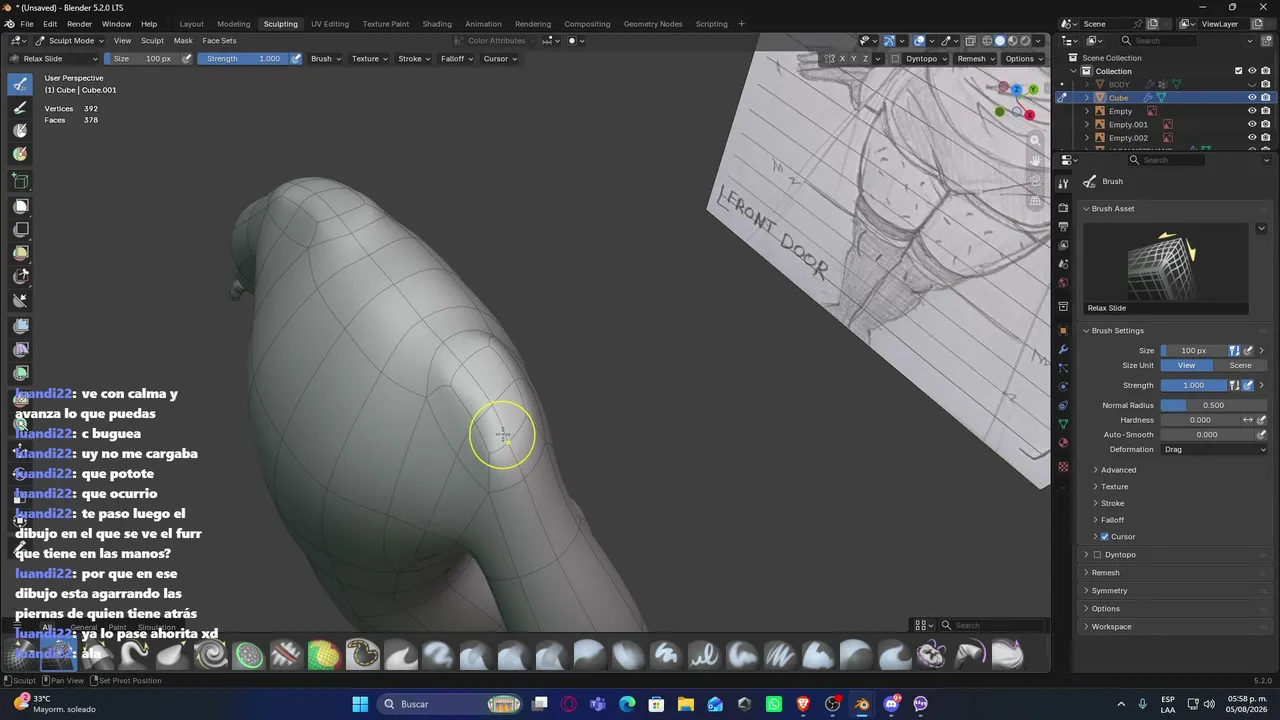The width and height of the screenshot is (1280, 720).
Task: Enable the Dyntopo checkbox in viewport header
Action: coord(896,59)
